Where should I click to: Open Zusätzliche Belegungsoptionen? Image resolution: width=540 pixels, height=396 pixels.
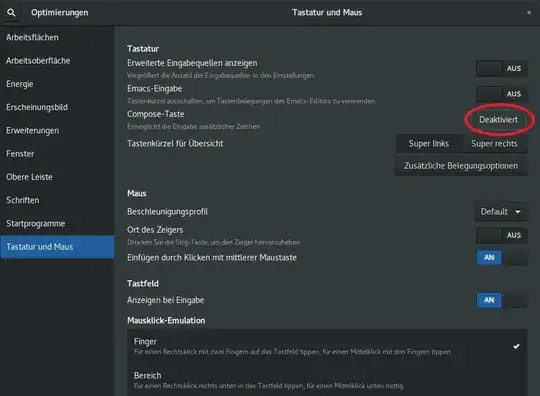tap(461, 166)
